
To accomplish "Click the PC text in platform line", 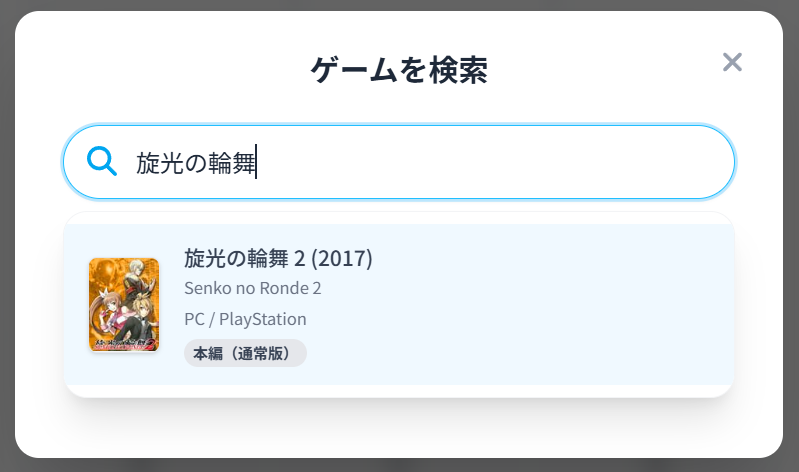I will click(194, 319).
